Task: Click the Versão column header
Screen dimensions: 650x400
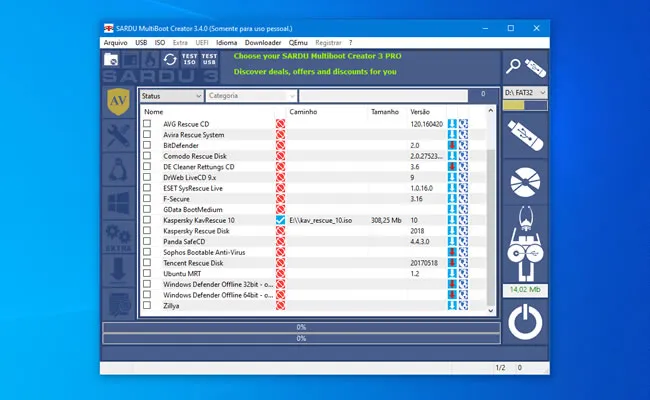Action: (420, 111)
